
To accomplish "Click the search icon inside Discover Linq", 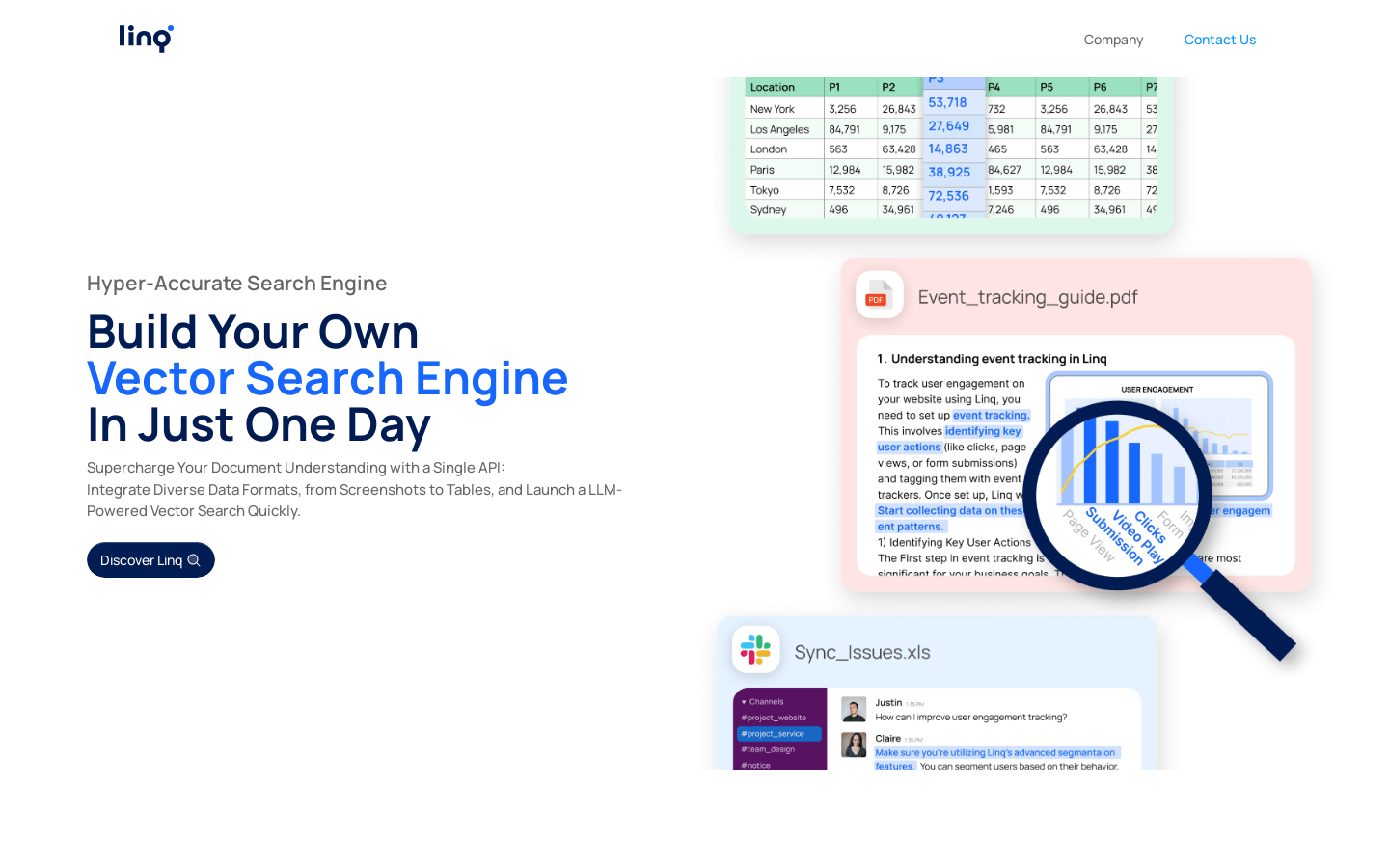I will tap(194, 560).
